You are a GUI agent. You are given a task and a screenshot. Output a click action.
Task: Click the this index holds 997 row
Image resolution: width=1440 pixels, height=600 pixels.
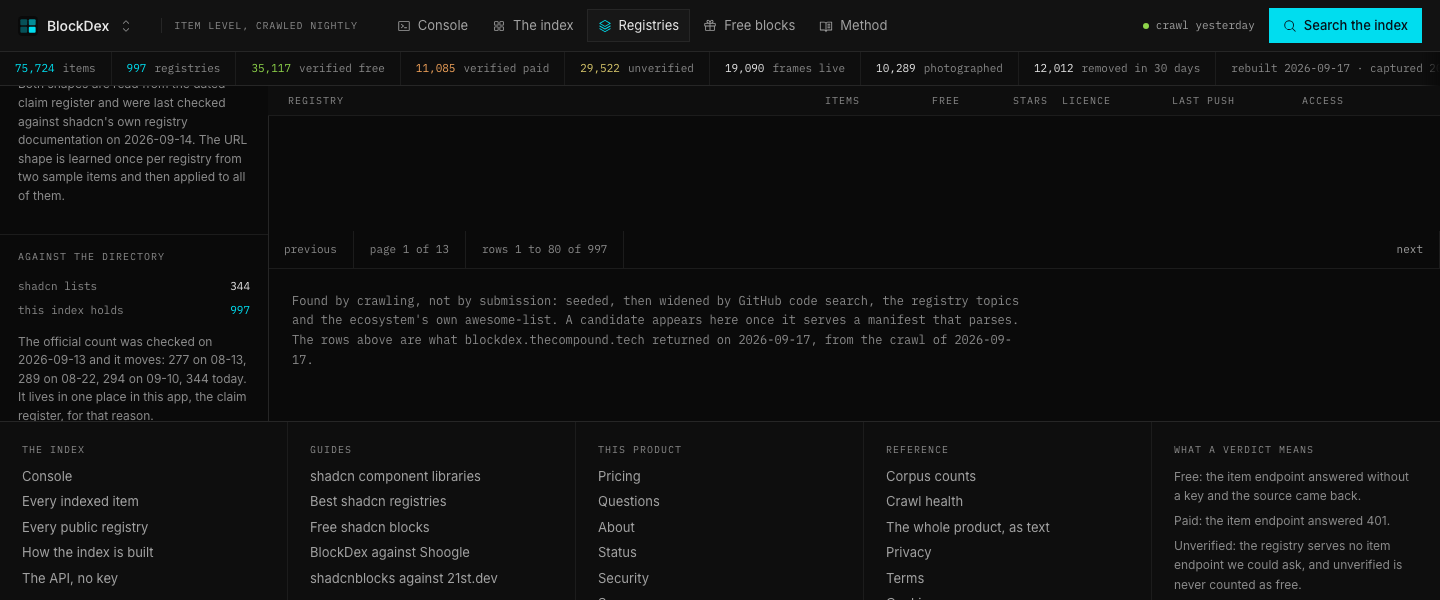pos(134,311)
